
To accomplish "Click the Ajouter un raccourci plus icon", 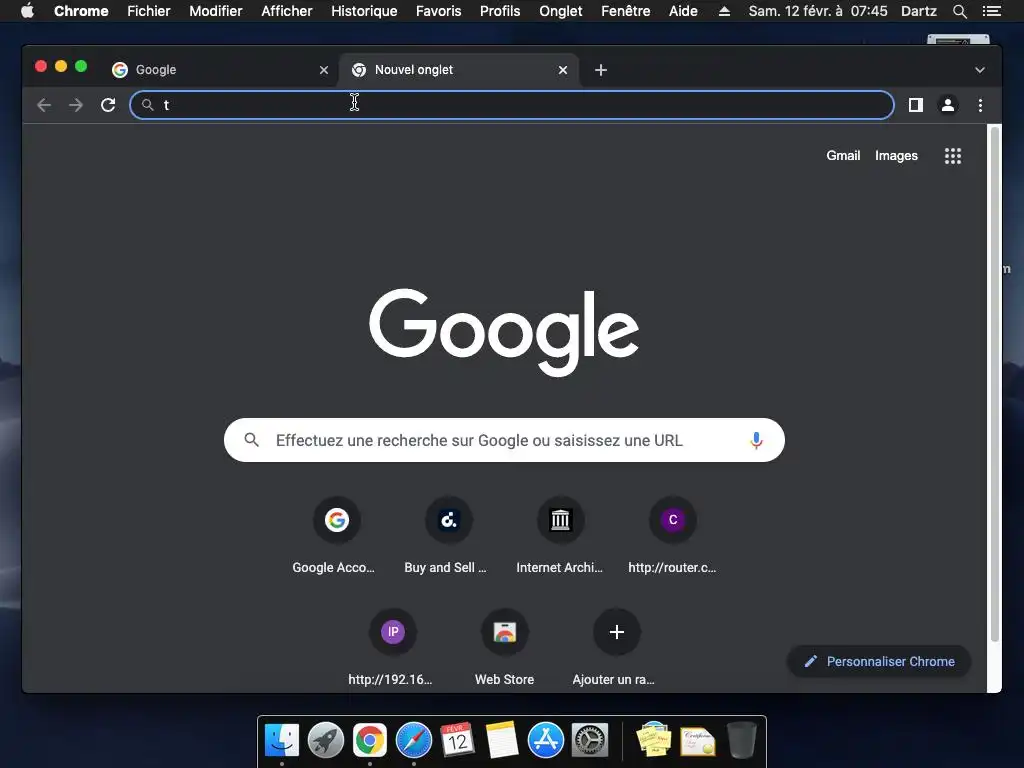I will [x=616, y=632].
